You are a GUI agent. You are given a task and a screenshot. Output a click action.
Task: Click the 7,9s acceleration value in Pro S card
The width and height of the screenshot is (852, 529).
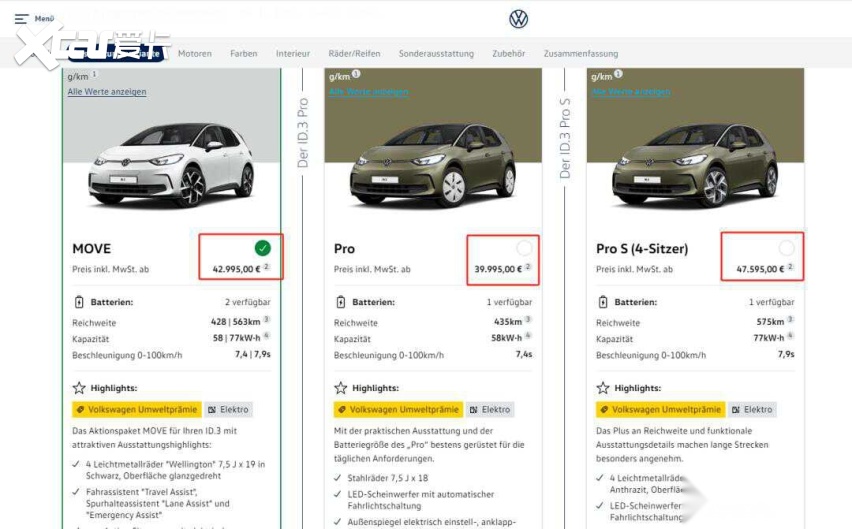click(786, 354)
